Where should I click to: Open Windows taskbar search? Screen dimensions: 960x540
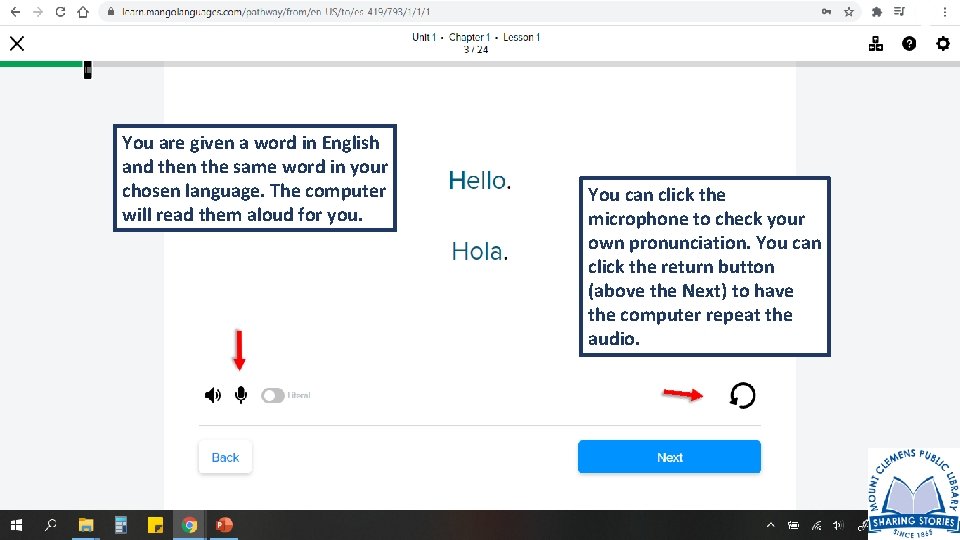tap(51, 525)
